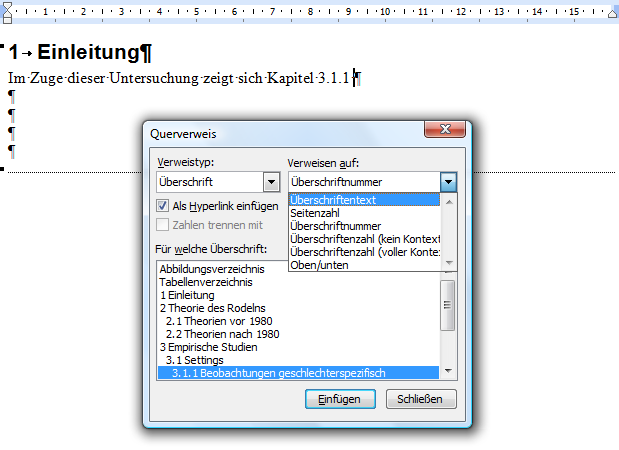This screenshot has width=619, height=450.
Task: Click dropdown list scroll-down arrow
Action: point(449,263)
